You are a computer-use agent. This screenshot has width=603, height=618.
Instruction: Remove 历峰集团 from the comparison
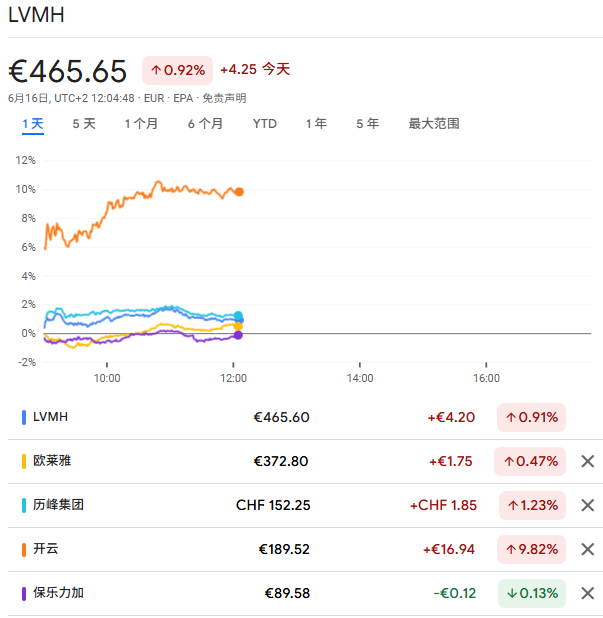tap(587, 505)
